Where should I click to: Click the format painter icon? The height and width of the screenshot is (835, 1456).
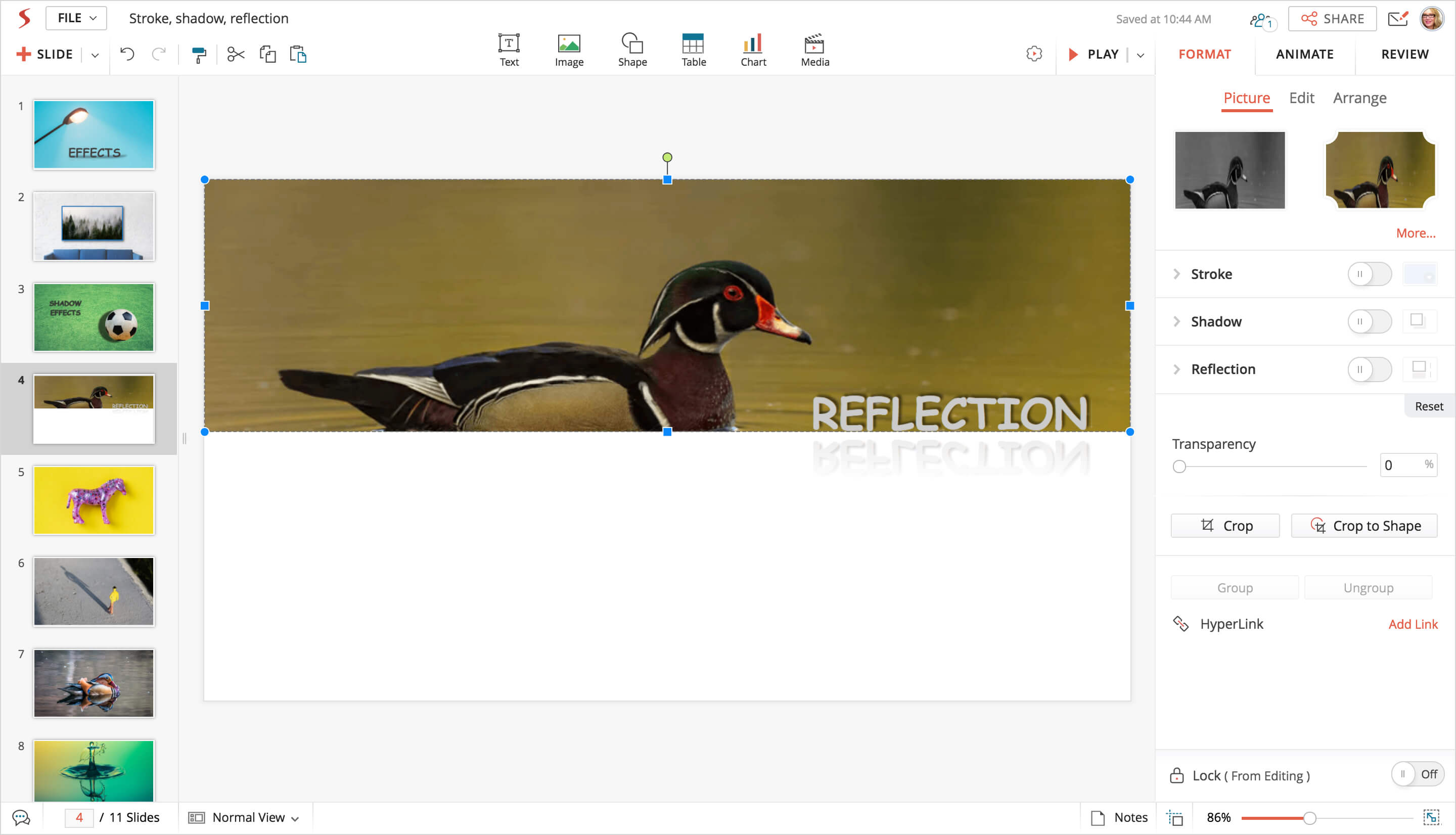pyautogui.click(x=198, y=55)
